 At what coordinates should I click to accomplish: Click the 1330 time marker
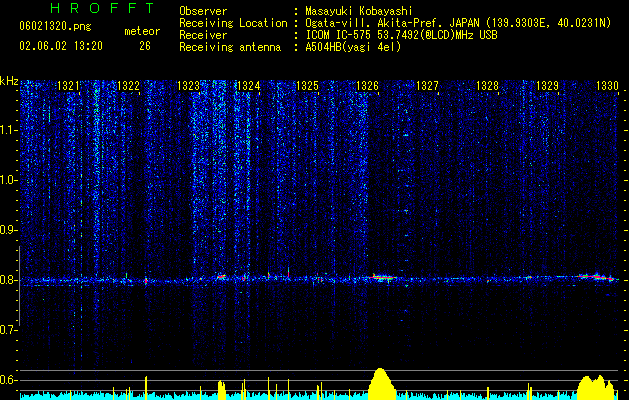click(607, 86)
